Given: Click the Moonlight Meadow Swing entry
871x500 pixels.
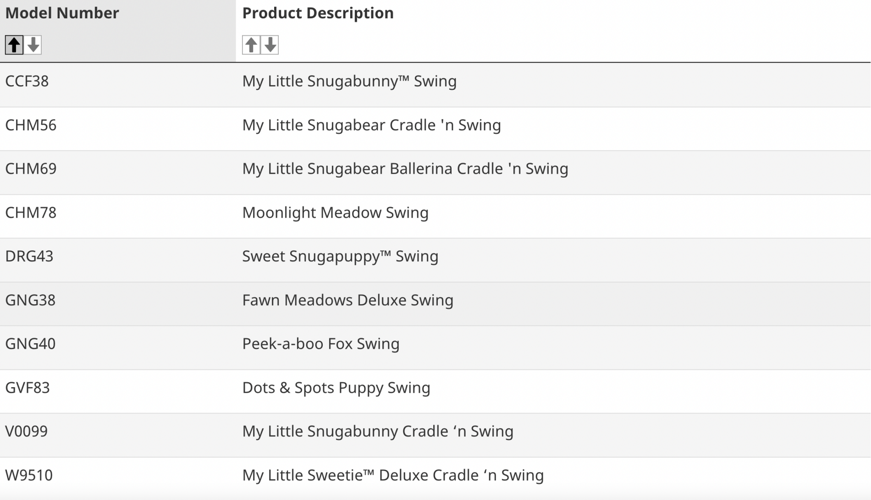Looking at the screenshot, I should (335, 213).
